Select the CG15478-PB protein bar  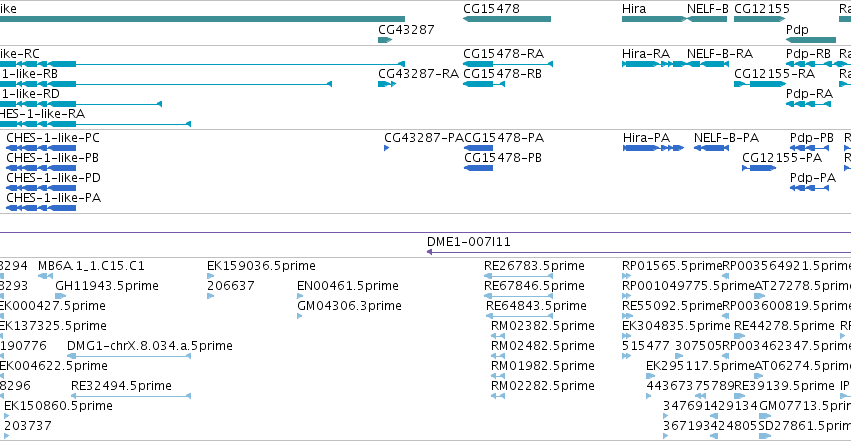pyautogui.click(x=479, y=168)
